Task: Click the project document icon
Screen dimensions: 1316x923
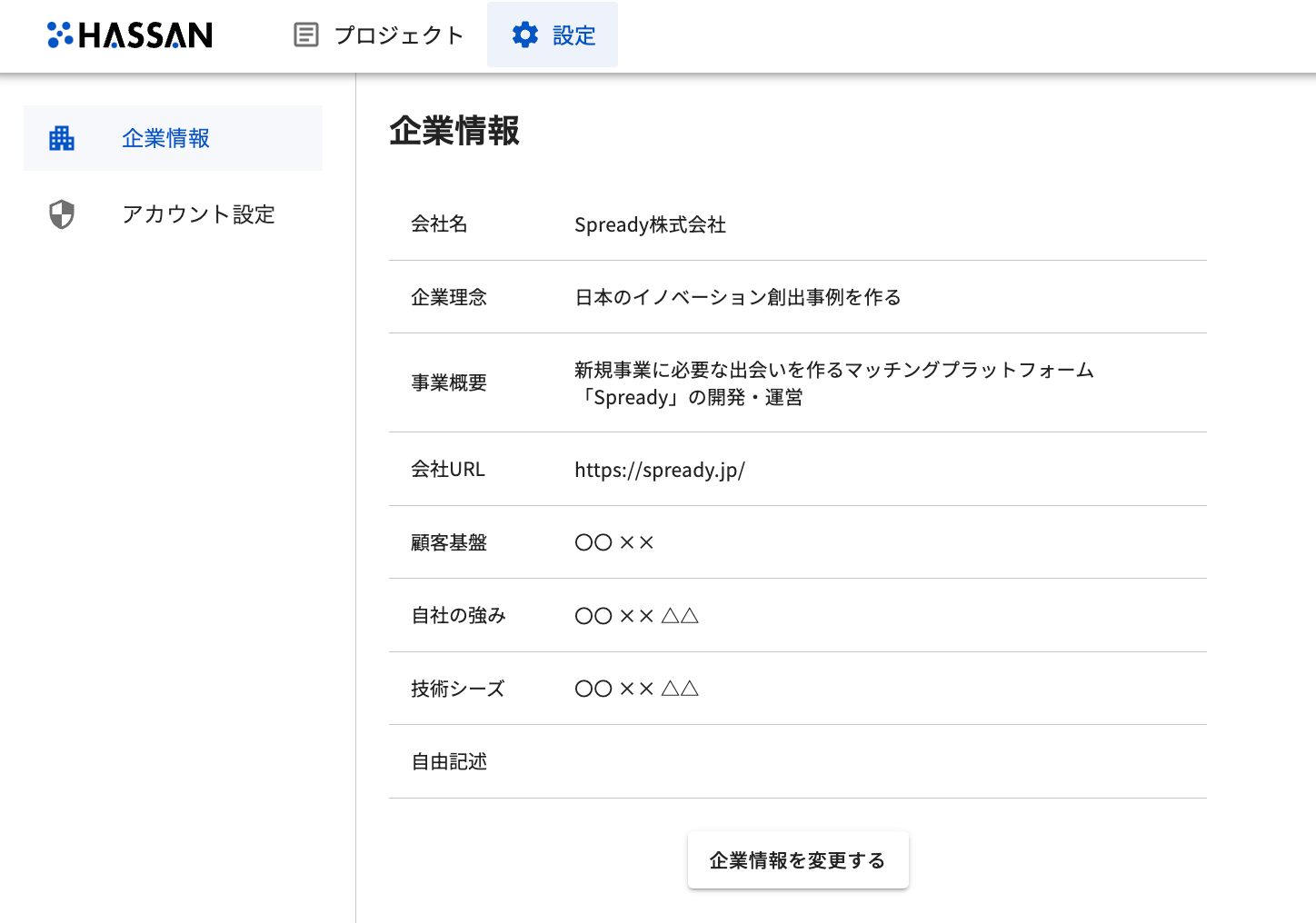Action: [x=306, y=35]
